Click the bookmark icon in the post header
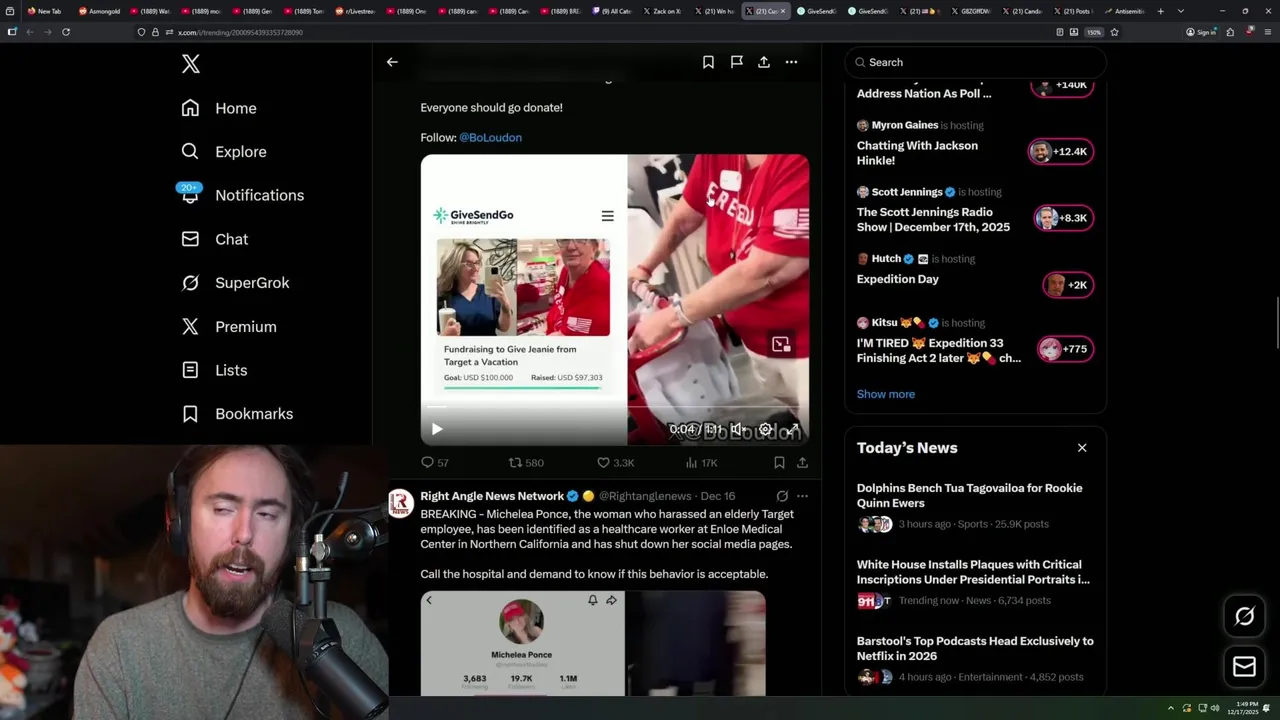This screenshot has height=720, width=1280. pyautogui.click(x=708, y=62)
